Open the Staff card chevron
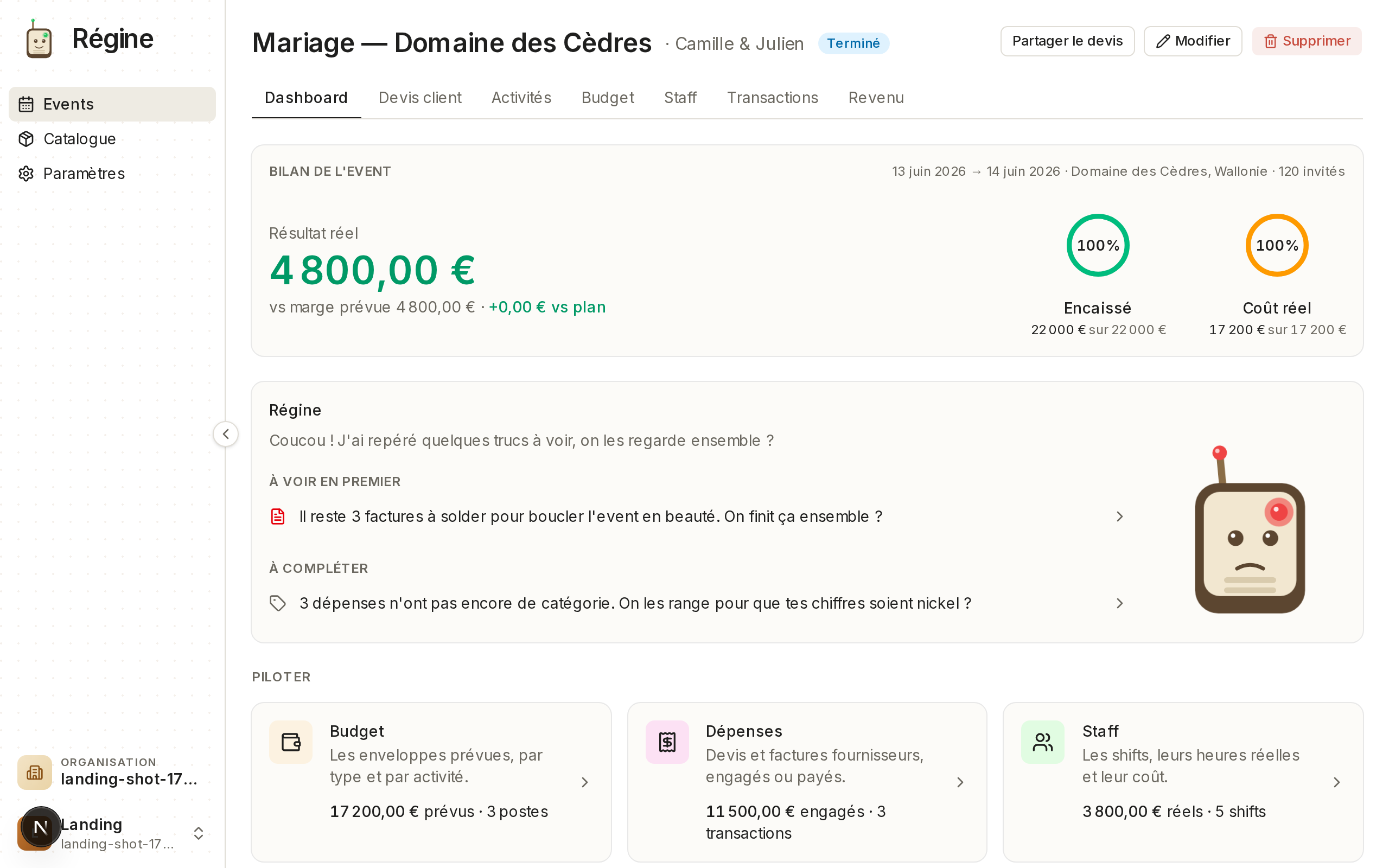The image size is (1389, 868). click(x=1337, y=782)
